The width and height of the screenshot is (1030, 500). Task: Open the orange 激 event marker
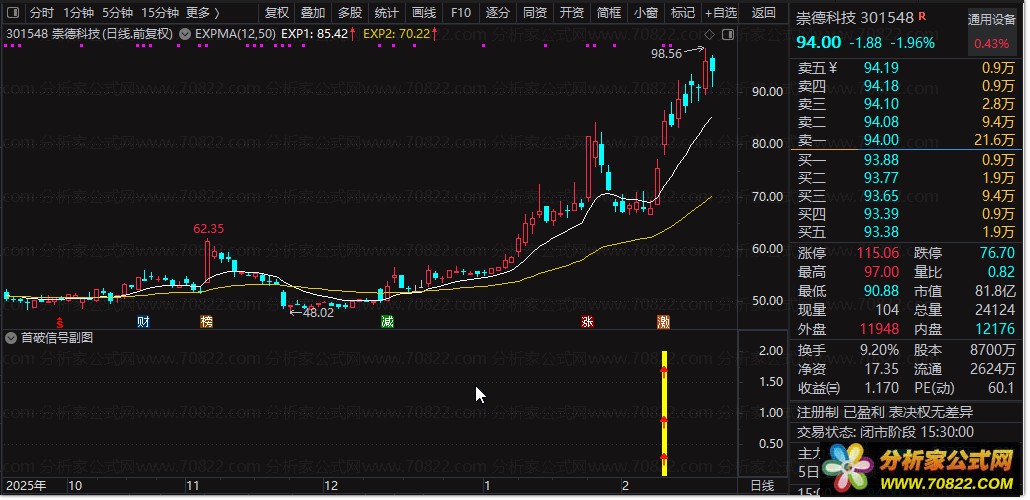tap(664, 322)
